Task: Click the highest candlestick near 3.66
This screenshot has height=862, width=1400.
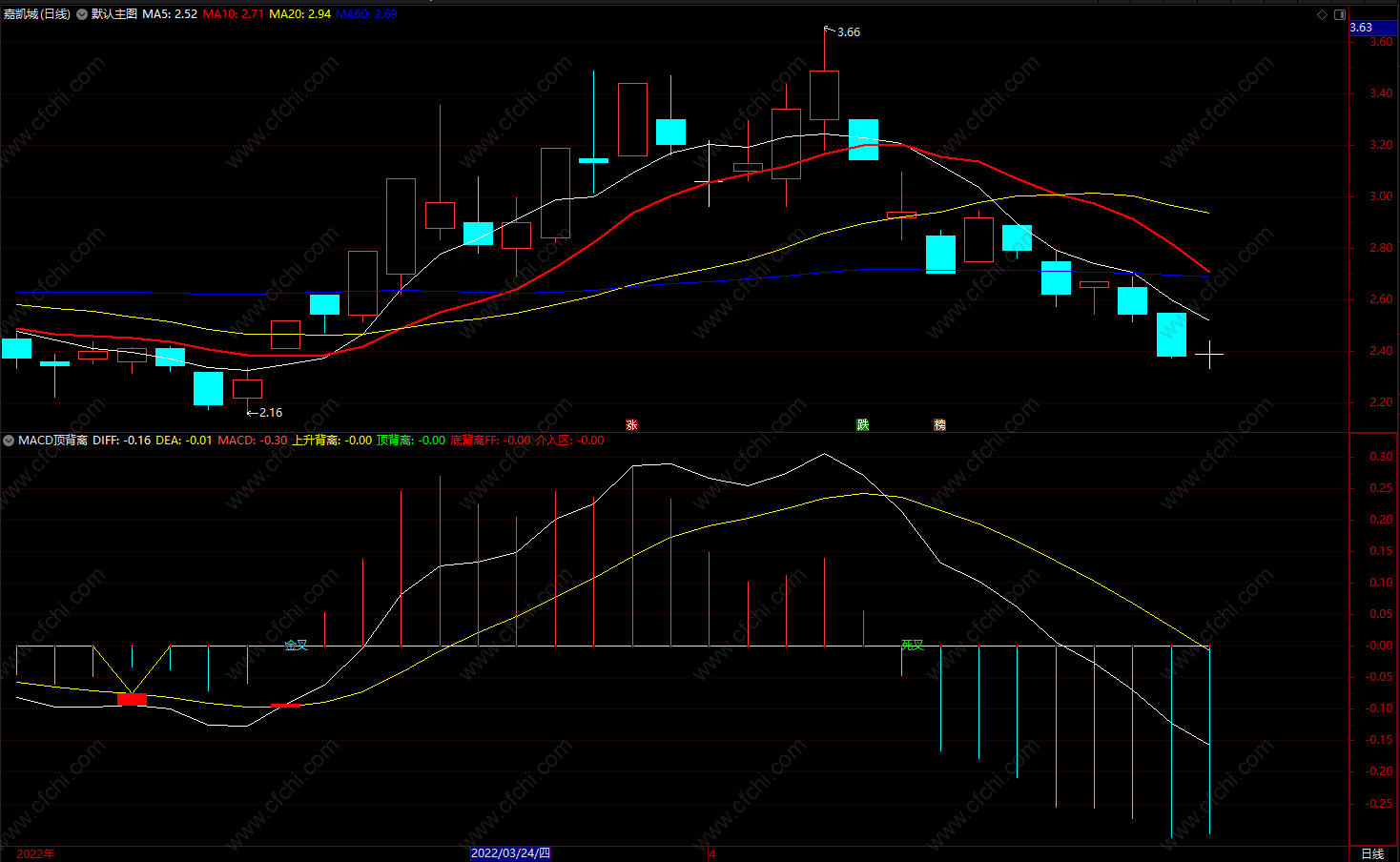Action: click(x=825, y=94)
